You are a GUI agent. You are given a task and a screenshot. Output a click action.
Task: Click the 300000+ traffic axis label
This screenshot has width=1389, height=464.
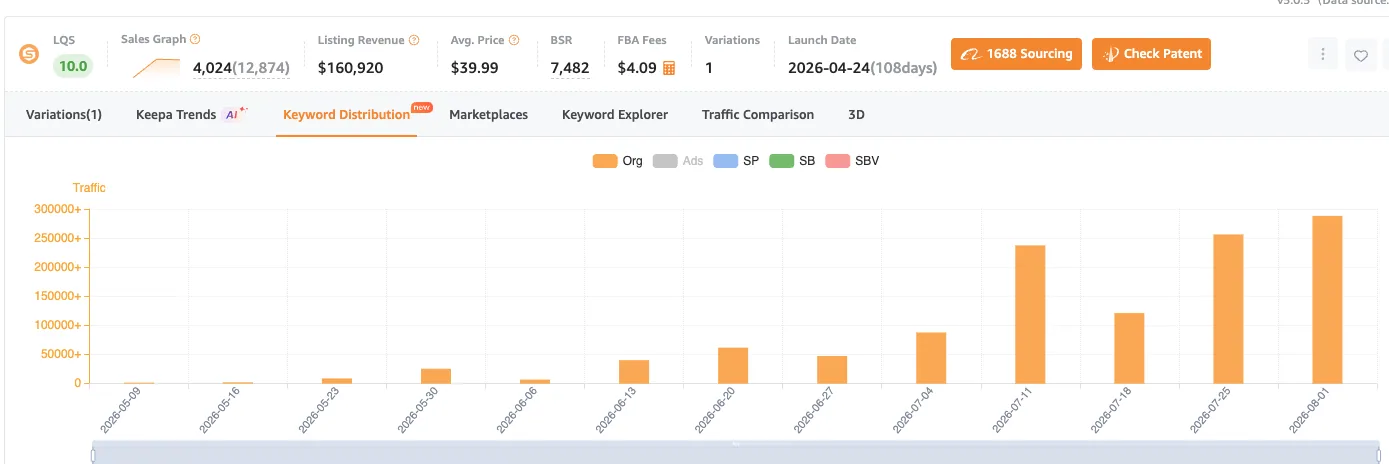tap(56, 210)
